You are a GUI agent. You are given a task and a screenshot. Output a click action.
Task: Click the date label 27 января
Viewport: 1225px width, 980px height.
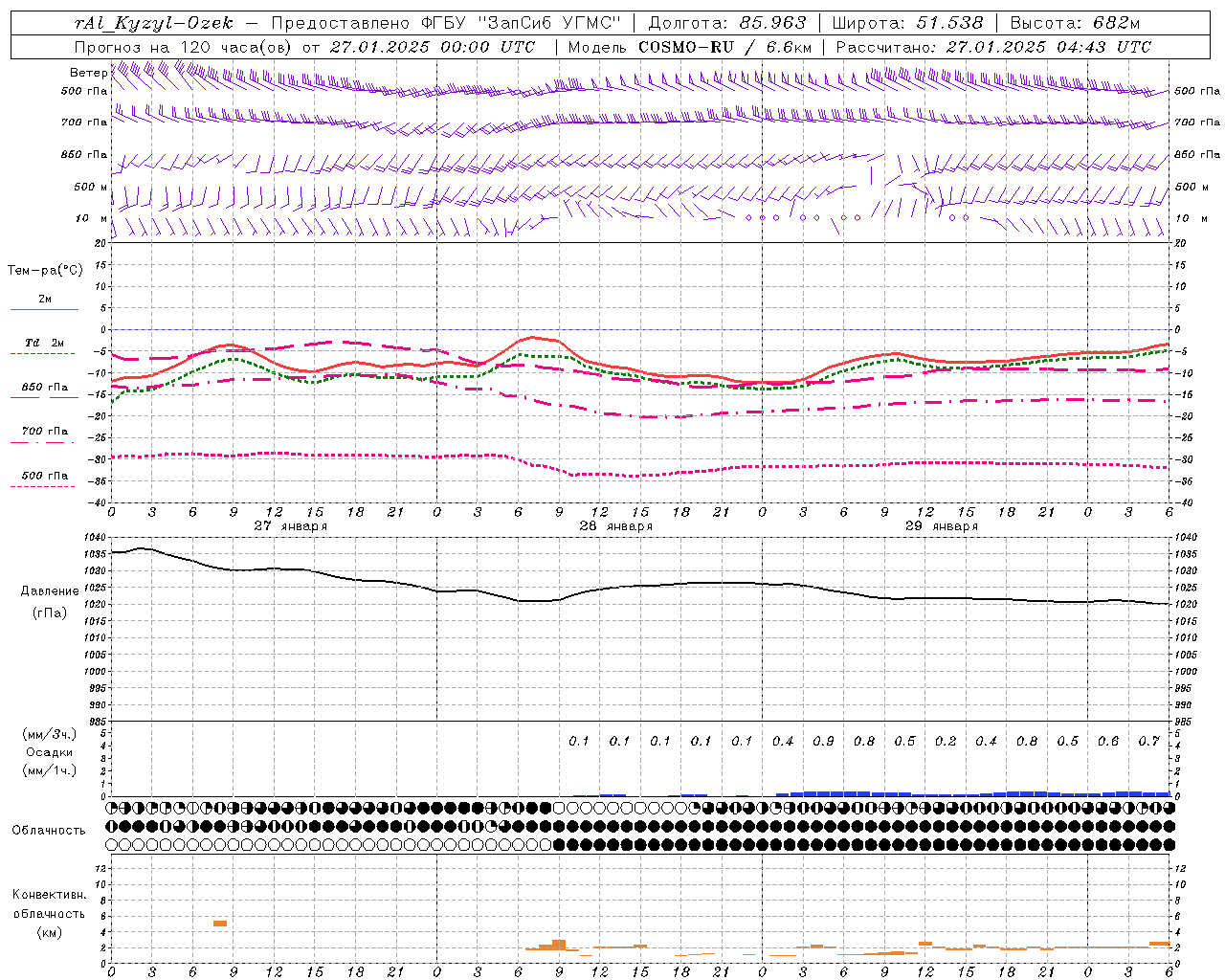(290, 526)
